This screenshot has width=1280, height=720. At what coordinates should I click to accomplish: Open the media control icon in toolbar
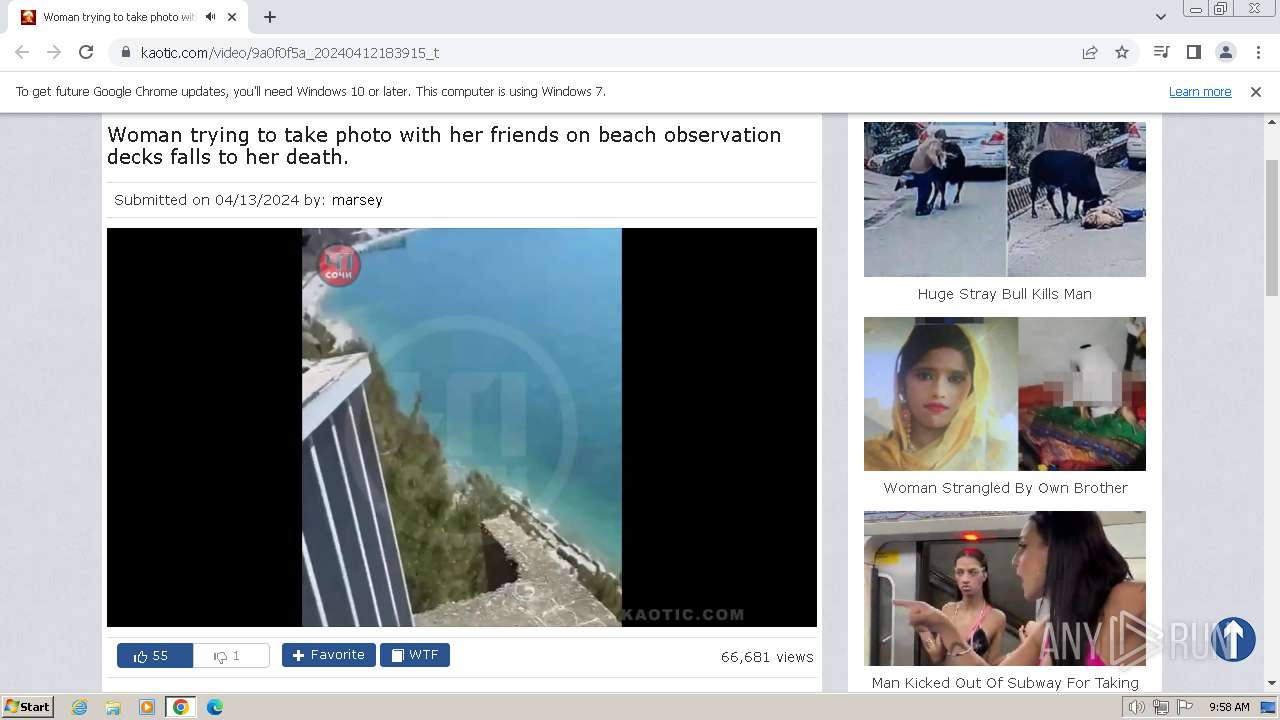[1161, 52]
